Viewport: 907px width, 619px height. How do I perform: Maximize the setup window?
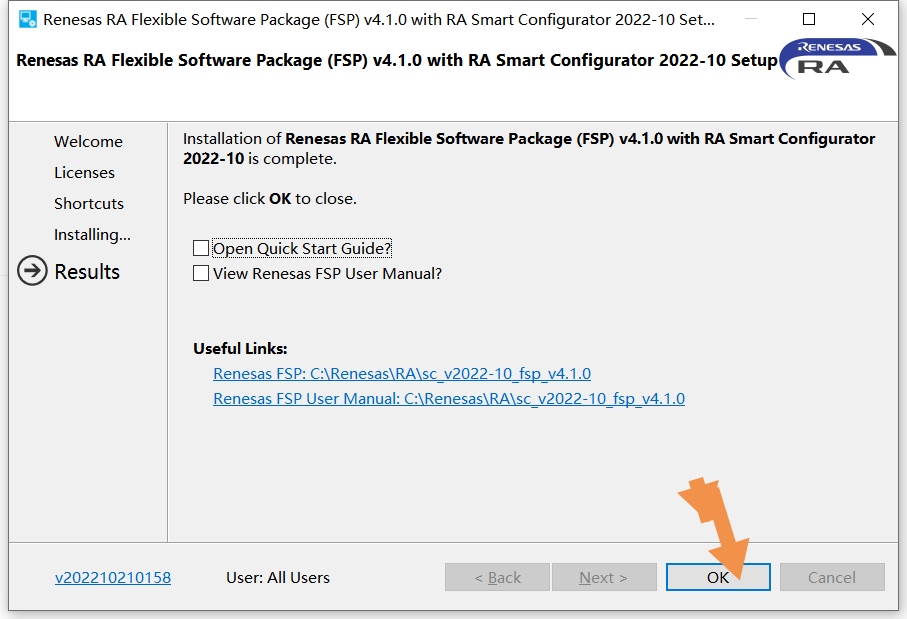pyautogui.click(x=809, y=19)
